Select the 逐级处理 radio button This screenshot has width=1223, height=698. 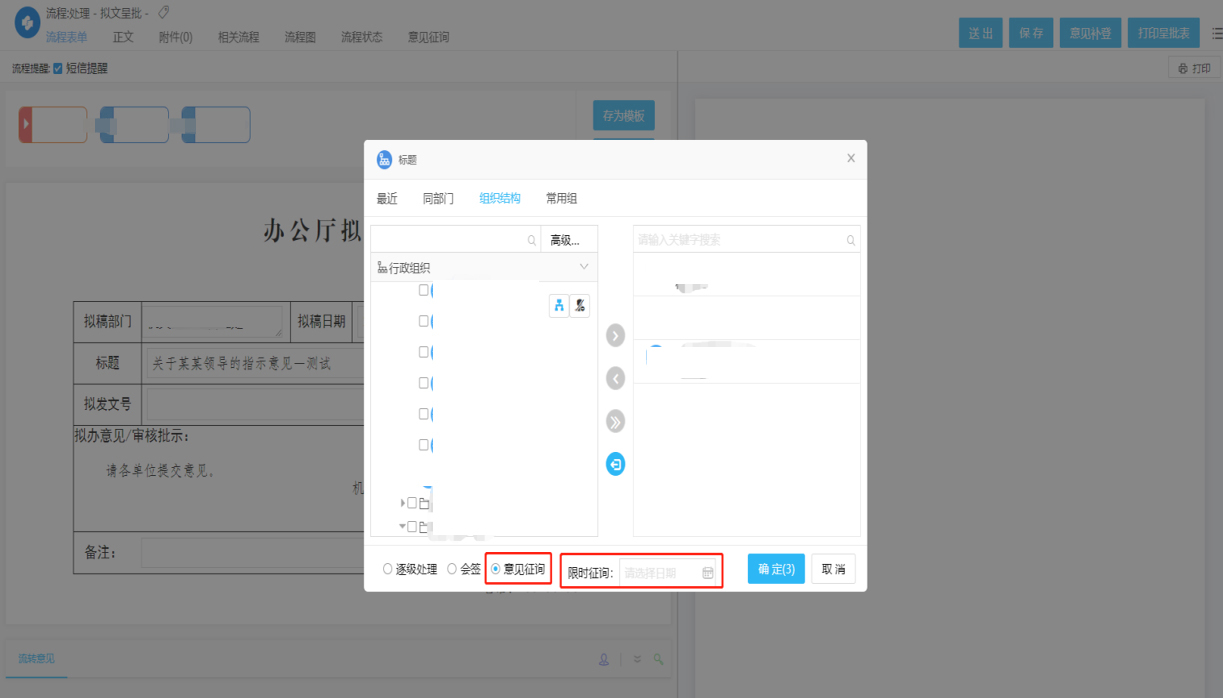click(x=388, y=569)
